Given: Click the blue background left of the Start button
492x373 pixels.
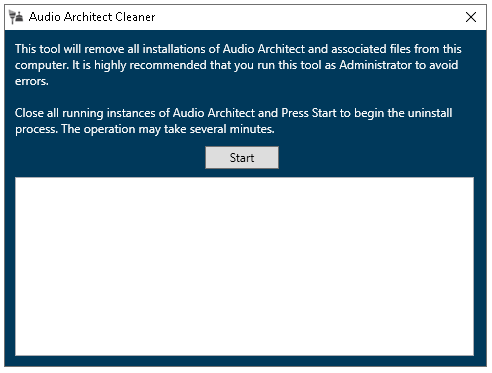Looking at the screenshot, I should pos(110,157).
